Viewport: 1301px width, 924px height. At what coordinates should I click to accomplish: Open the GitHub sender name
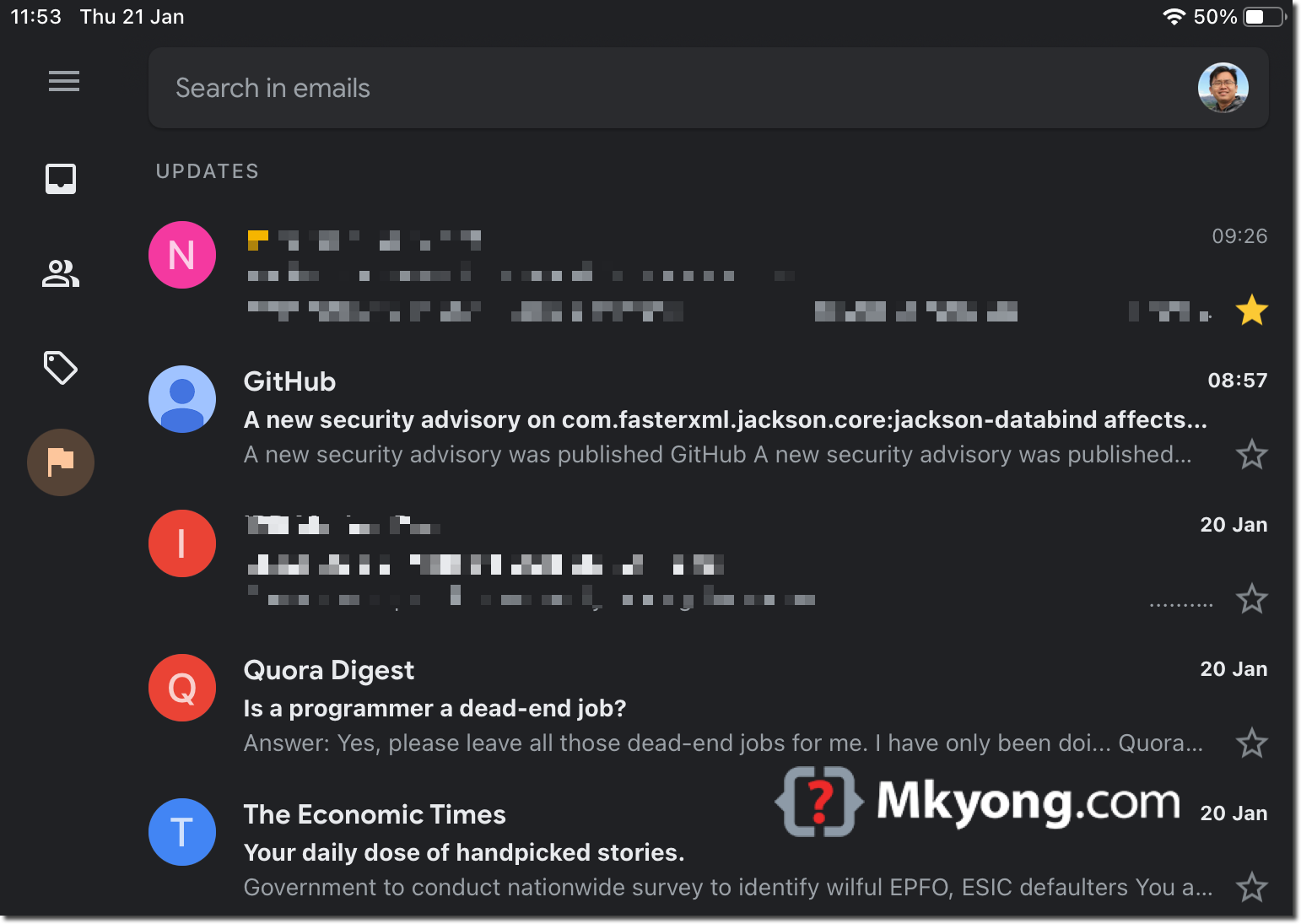tap(289, 381)
